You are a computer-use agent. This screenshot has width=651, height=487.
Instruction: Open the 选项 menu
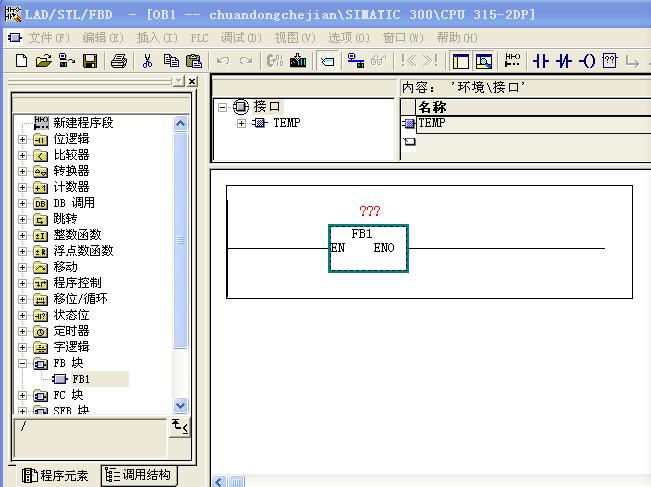(x=348, y=37)
